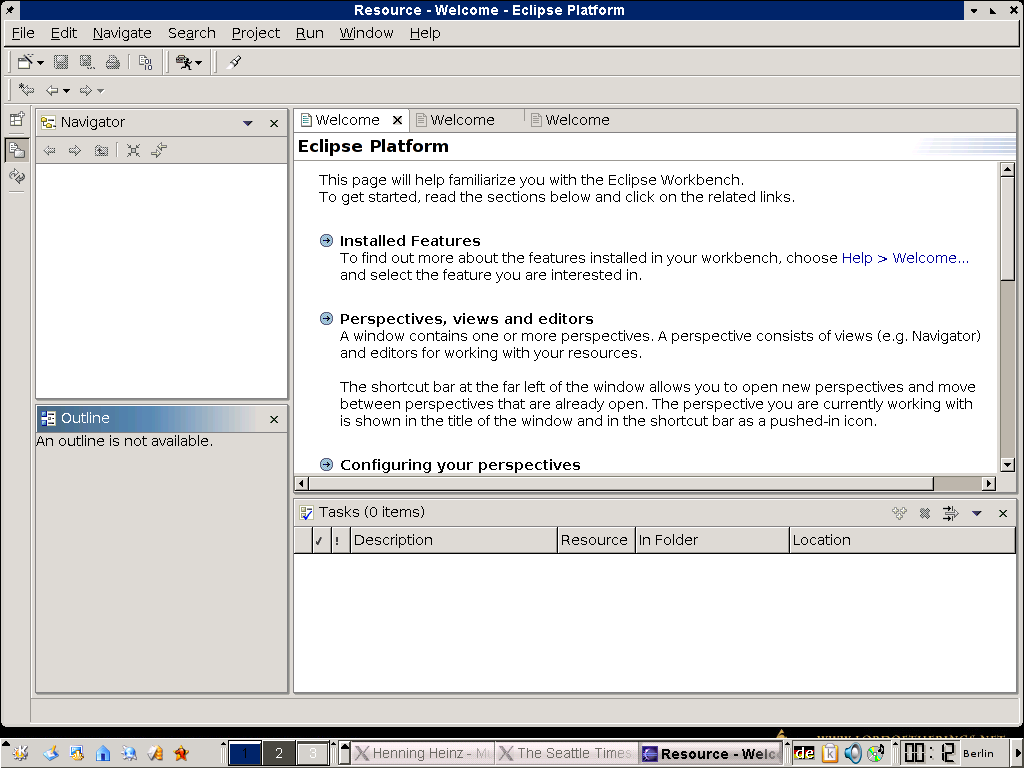Open the Navigator view menu triangle
Screen dimensions: 1024x768
(248, 123)
